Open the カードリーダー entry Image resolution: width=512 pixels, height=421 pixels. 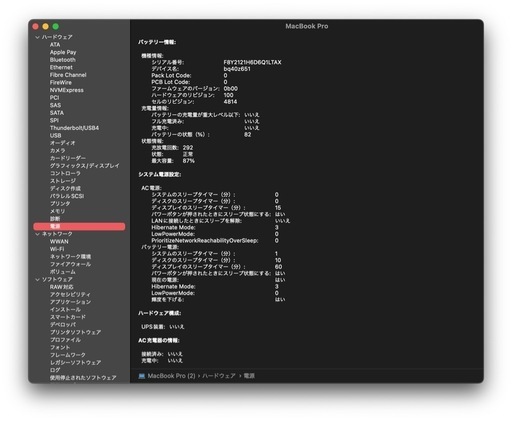point(68,158)
